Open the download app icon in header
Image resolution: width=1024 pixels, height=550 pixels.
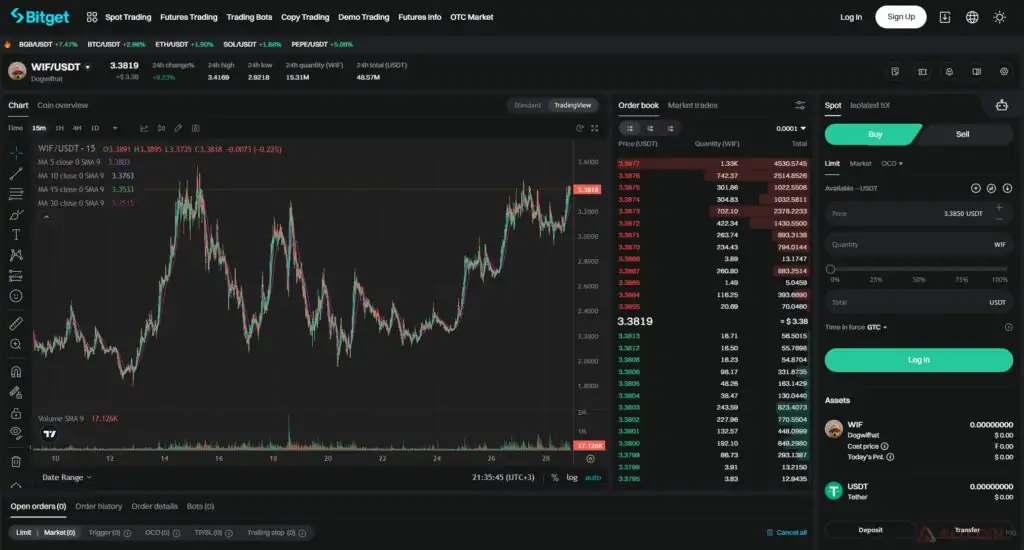point(944,17)
